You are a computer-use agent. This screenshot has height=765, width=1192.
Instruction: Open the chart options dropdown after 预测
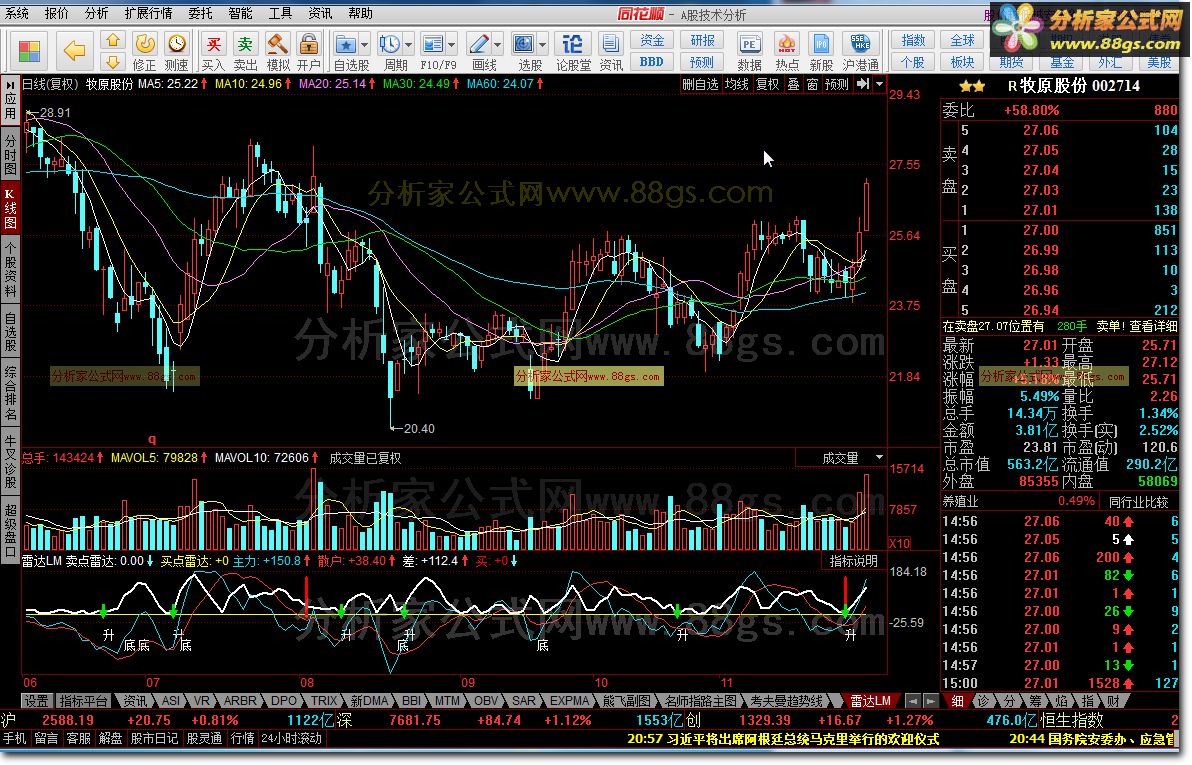click(880, 84)
